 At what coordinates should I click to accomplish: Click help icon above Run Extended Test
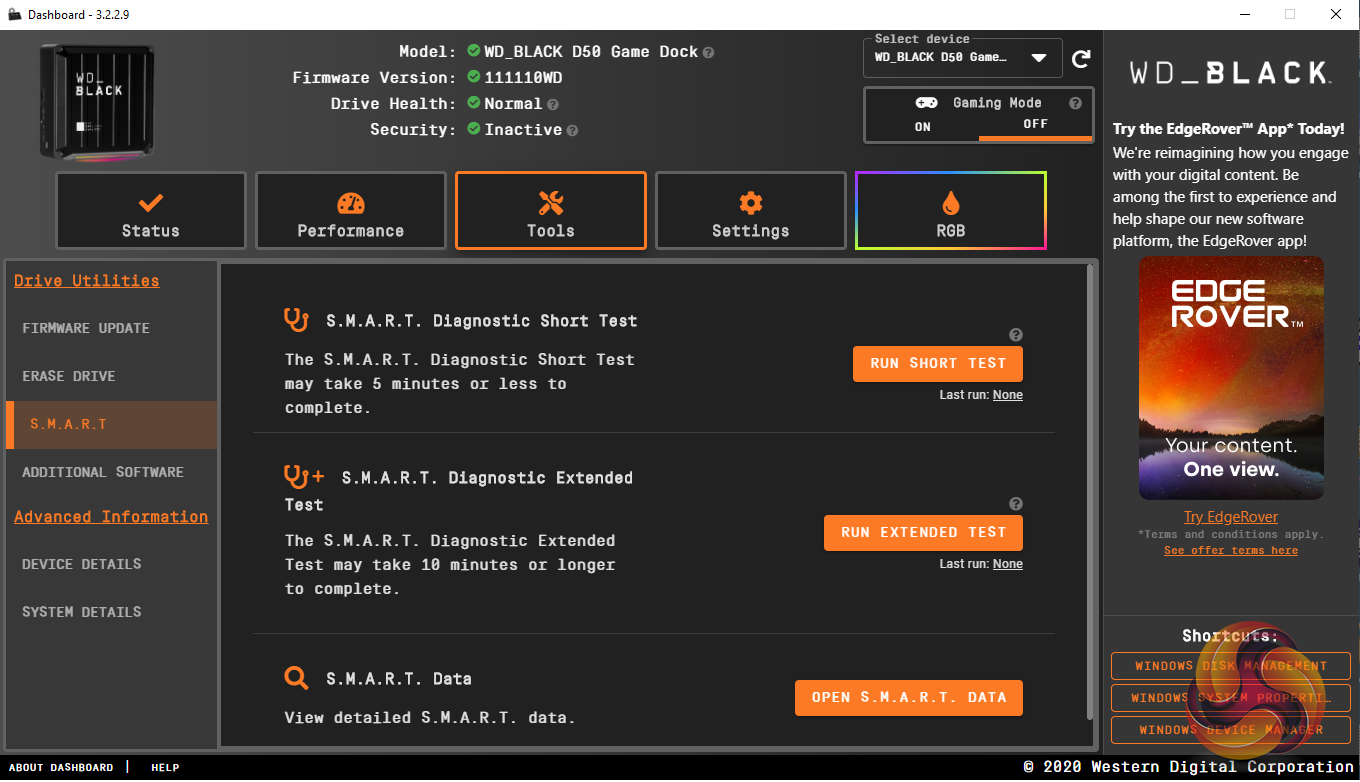[1016, 504]
